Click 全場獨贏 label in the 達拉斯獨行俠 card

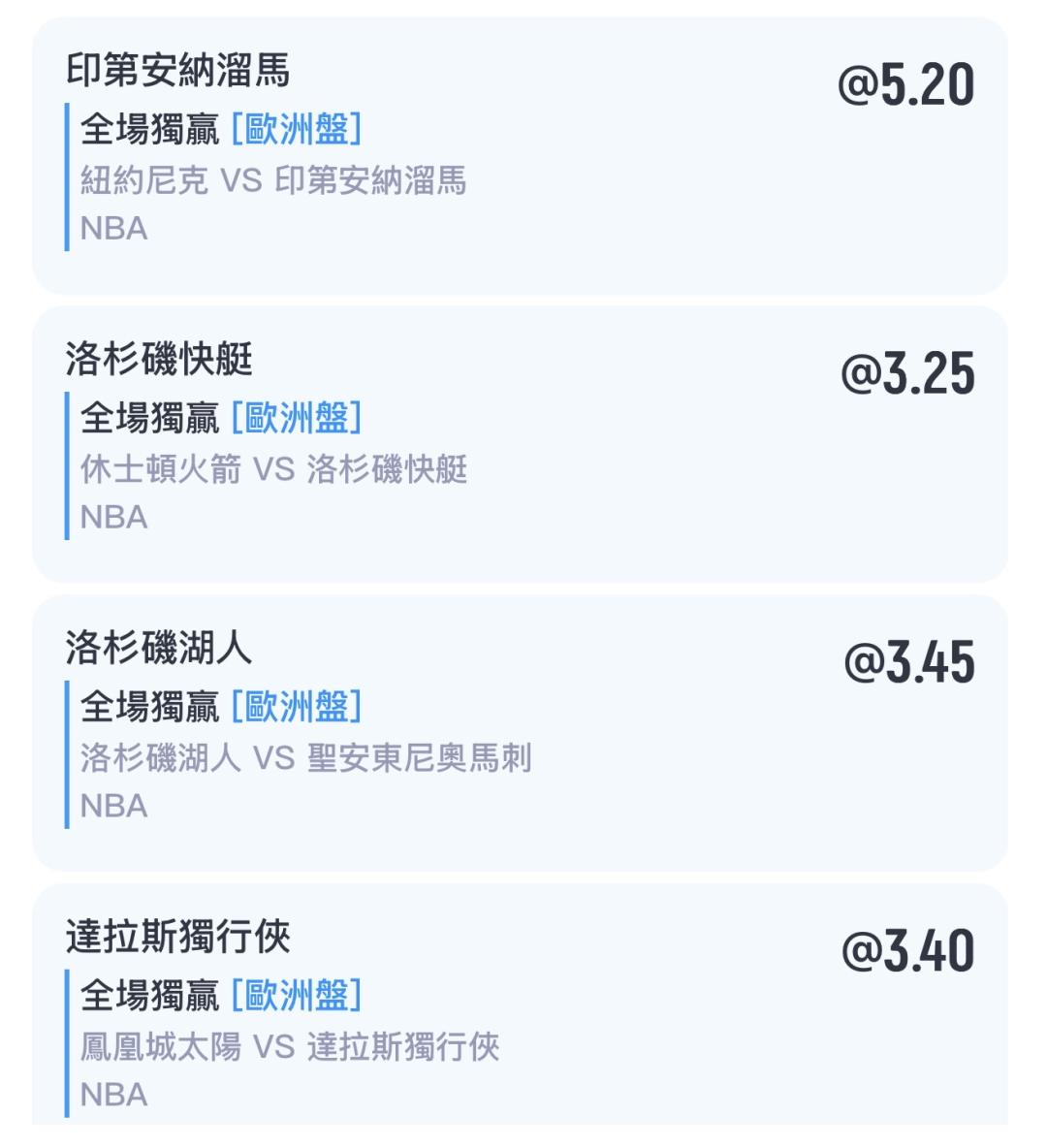(149, 995)
